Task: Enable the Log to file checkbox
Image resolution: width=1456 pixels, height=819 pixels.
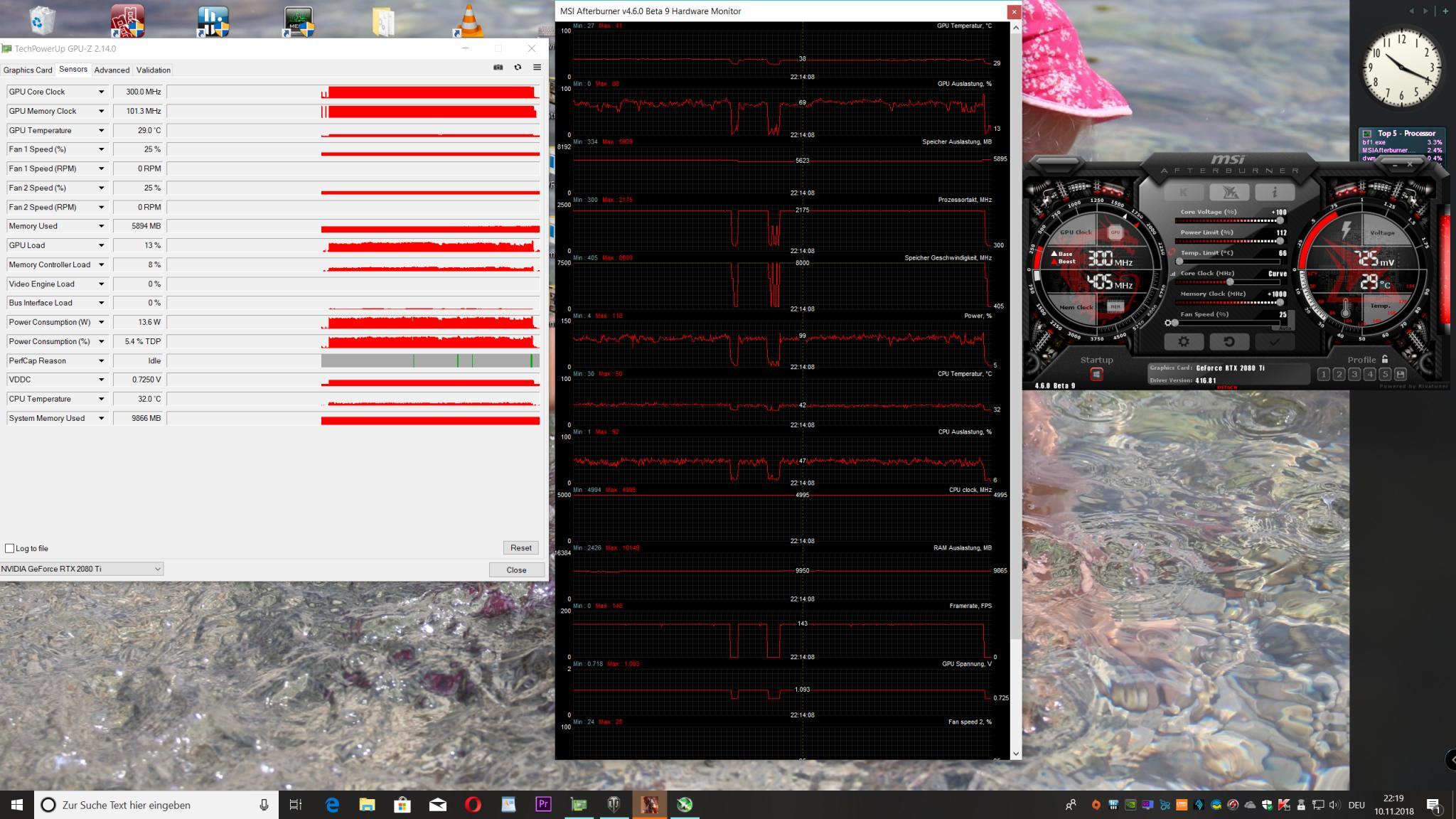Action: [x=9, y=548]
